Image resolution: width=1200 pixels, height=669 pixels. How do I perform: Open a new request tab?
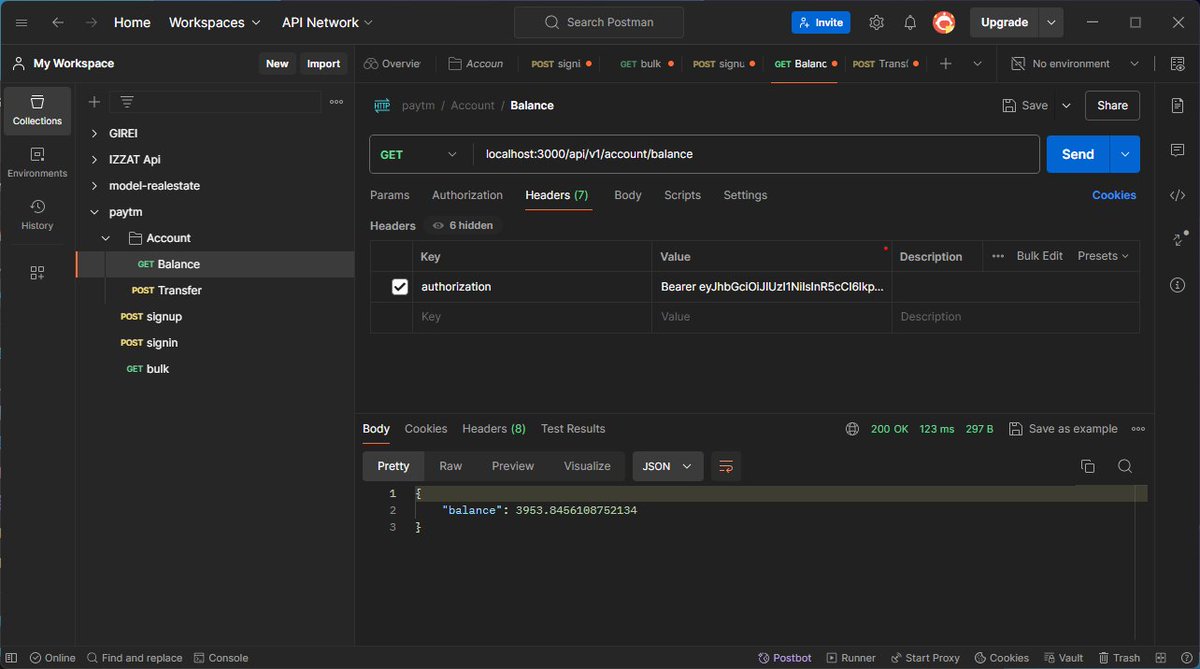tap(945, 64)
